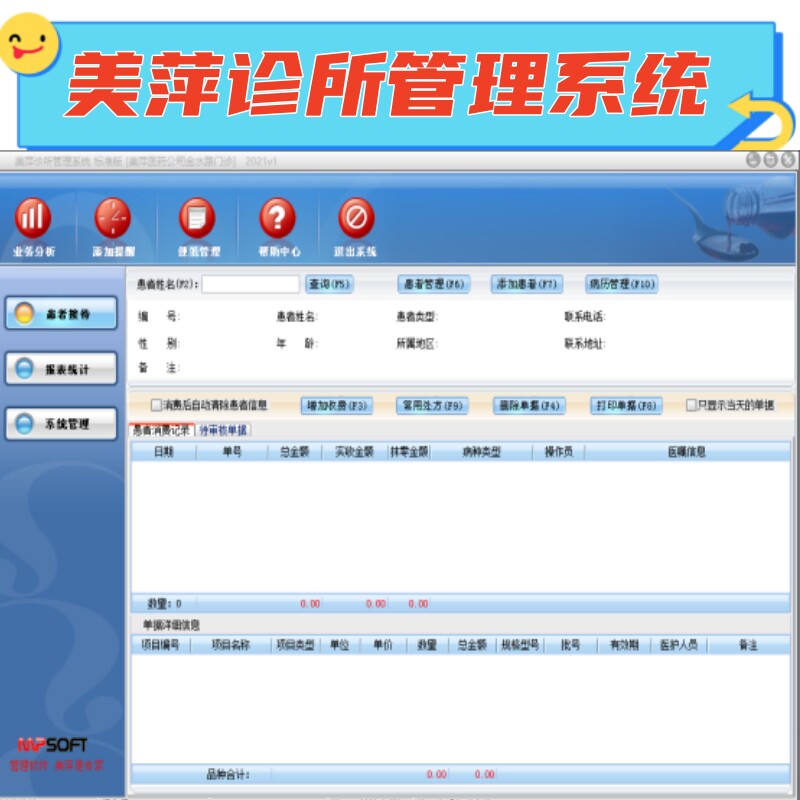Open 患者管理(F6) patient management
Viewport: 800px width, 800px height.
click(434, 284)
